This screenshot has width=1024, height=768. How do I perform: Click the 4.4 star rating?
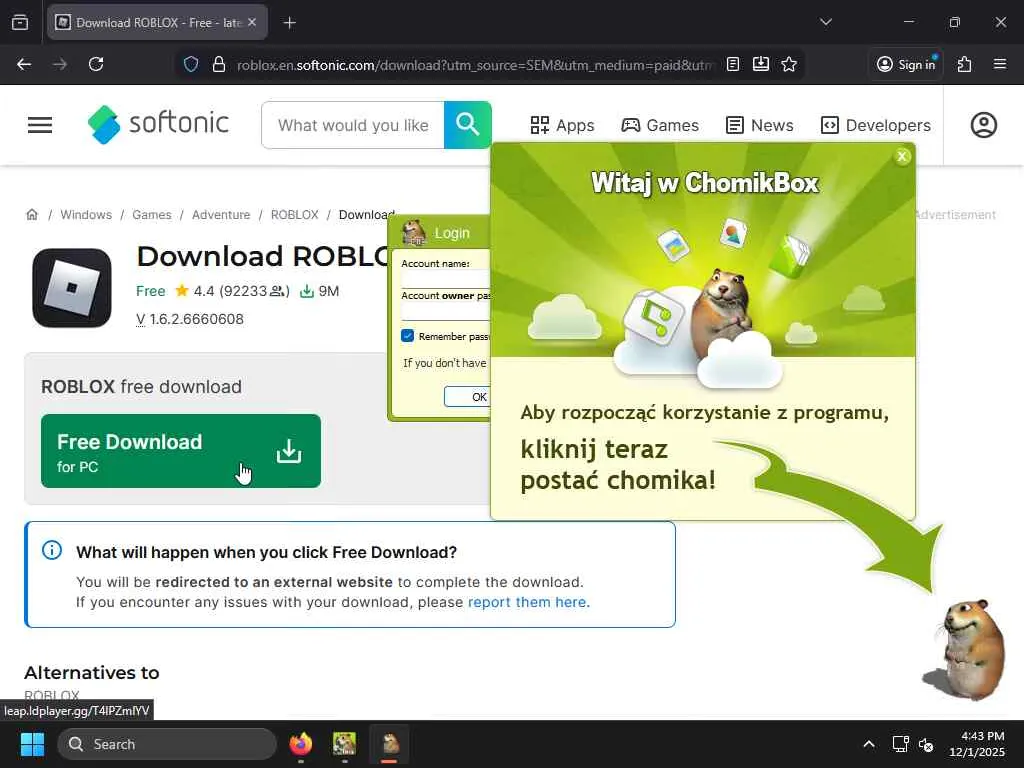point(195,291)
